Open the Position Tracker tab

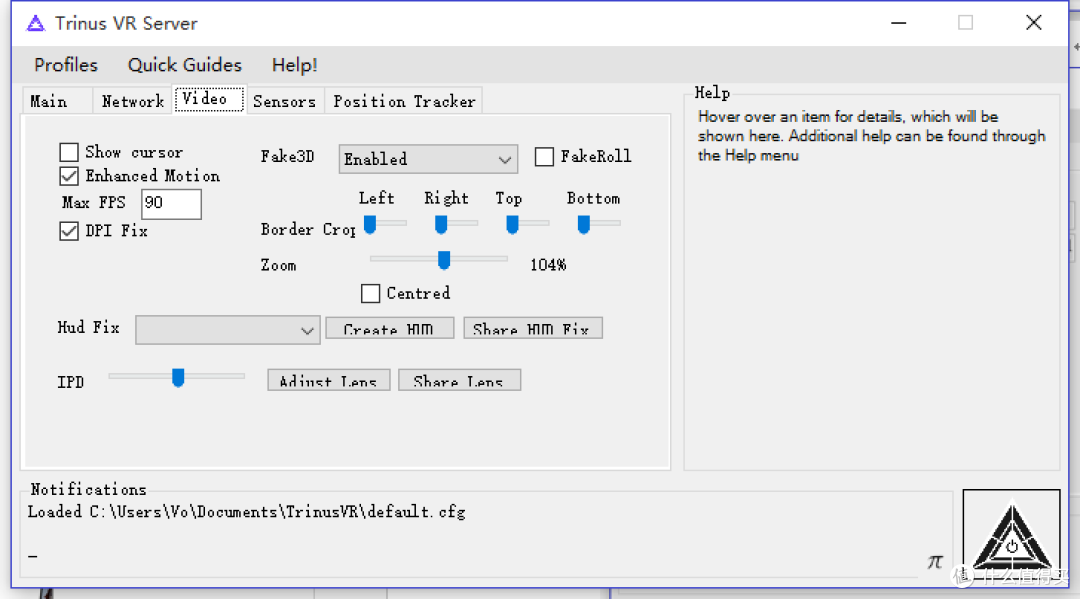[404, 102]
